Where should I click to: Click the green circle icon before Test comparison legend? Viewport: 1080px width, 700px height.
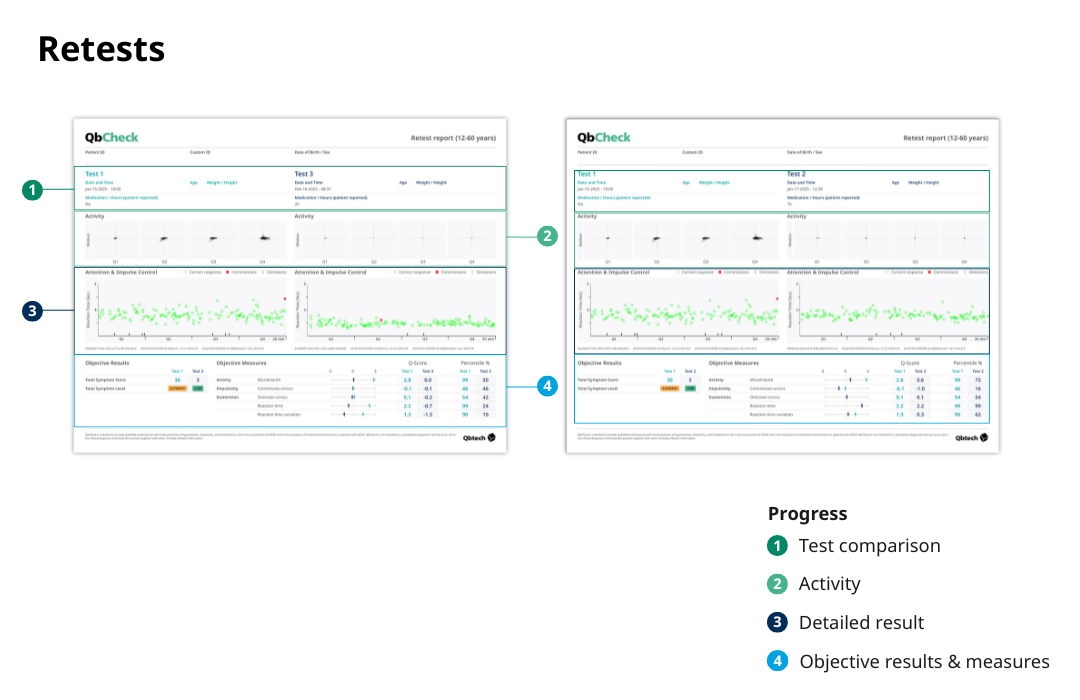tap(778, 546)
